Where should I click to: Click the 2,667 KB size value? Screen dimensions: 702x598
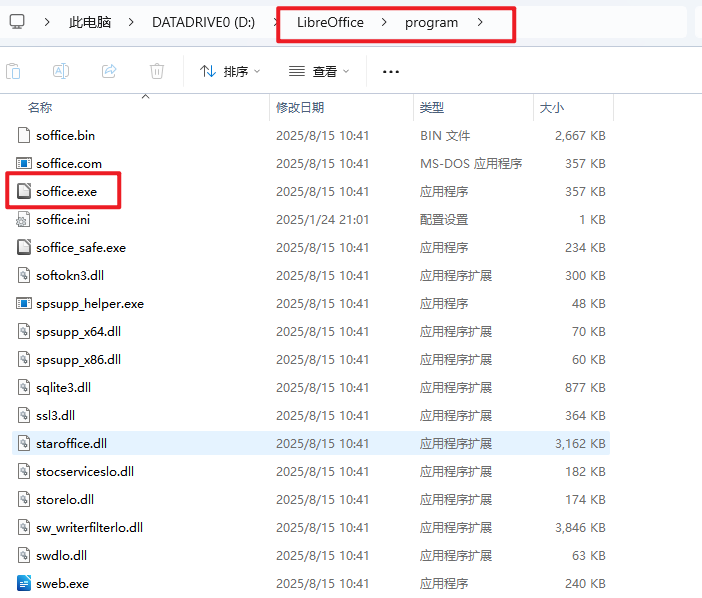[x=580, y=136]
